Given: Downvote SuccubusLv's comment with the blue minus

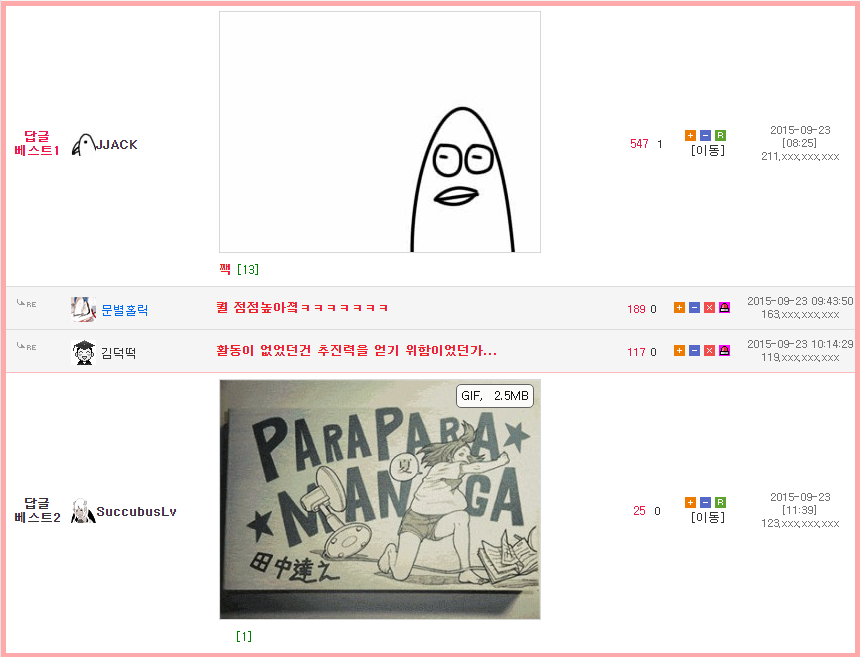Looking at the screenshot, I should pos(705,503).
